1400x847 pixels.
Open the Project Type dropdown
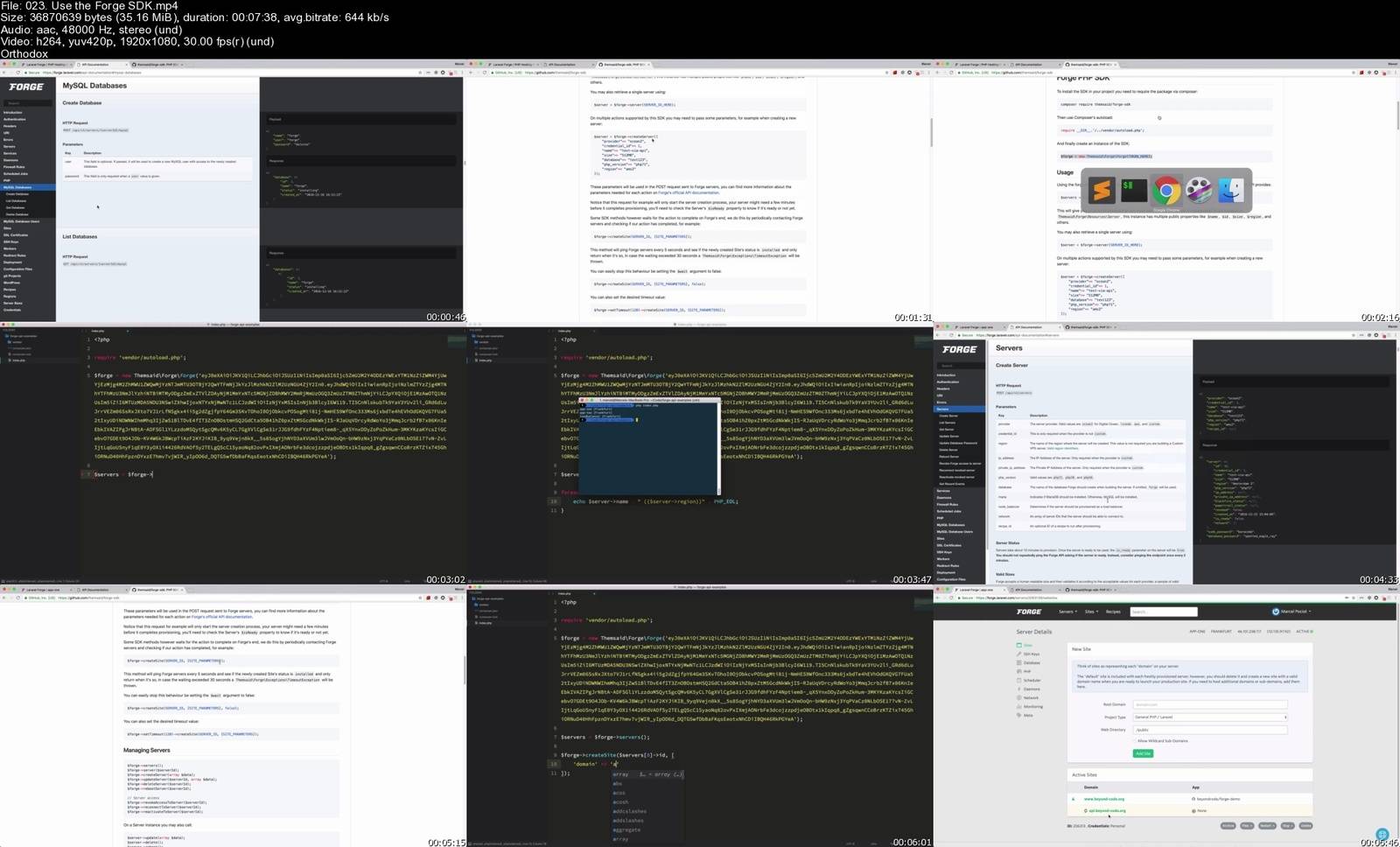(x=1209, y=717)
